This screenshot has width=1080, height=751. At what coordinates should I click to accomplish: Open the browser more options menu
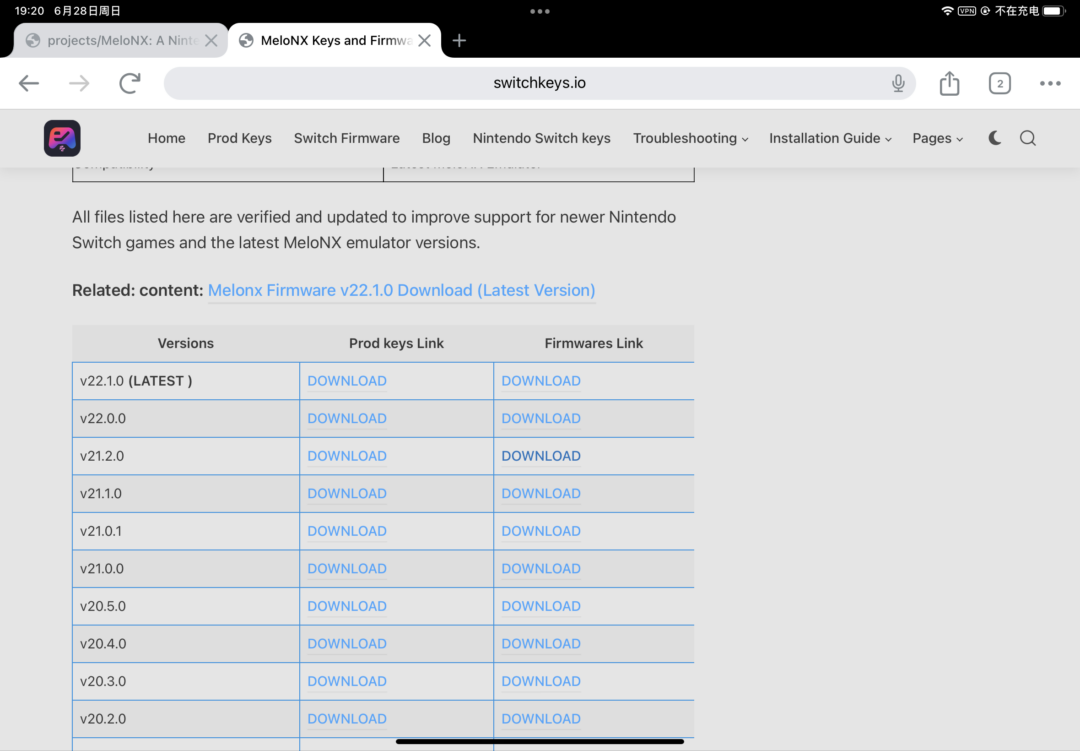[x=1050, y=83]
